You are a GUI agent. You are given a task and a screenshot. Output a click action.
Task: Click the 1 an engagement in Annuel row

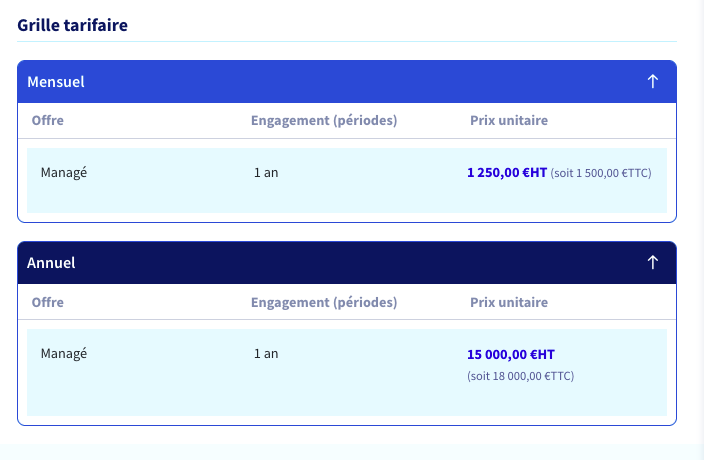tap(266, 354)
